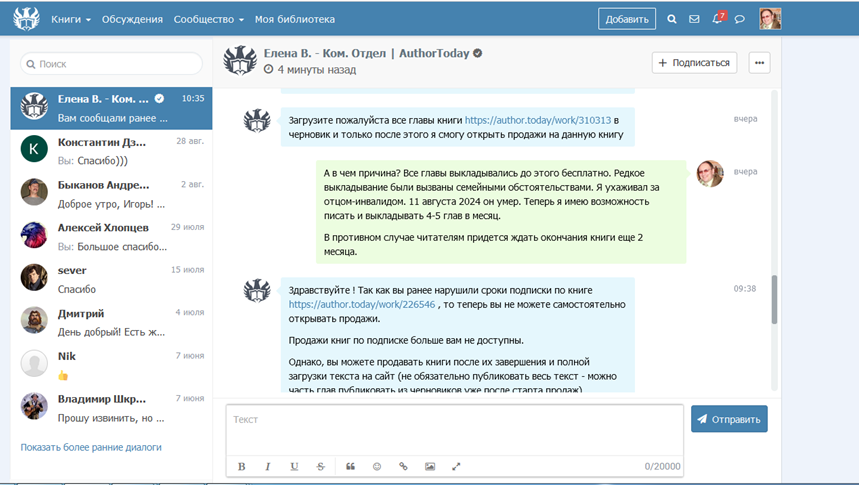Expand the Сообщество dropdown menu
The width and height of the screenshot is (859, 485).
tap(208, 19)
